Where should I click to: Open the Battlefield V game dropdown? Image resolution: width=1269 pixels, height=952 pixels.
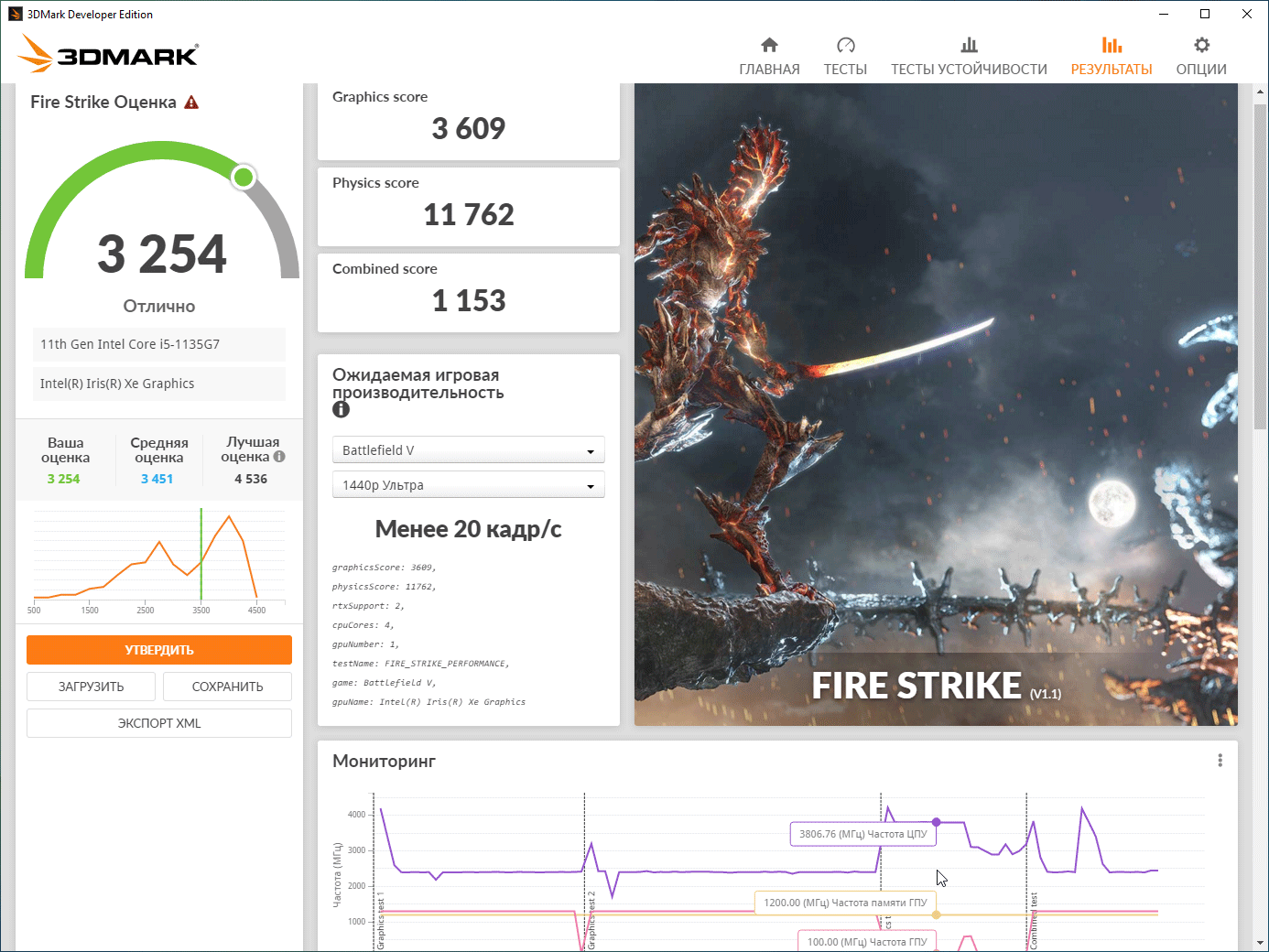pyautogui.click(x=469, y=450)
